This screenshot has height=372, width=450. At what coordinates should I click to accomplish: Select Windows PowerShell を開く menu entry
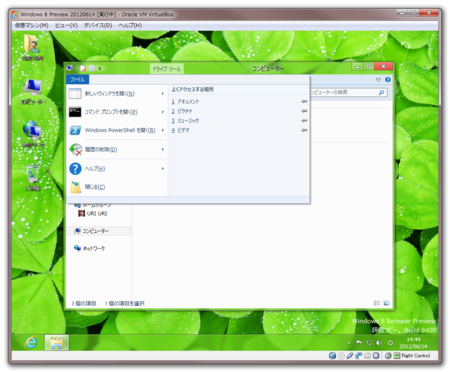[x=117, y=130]
